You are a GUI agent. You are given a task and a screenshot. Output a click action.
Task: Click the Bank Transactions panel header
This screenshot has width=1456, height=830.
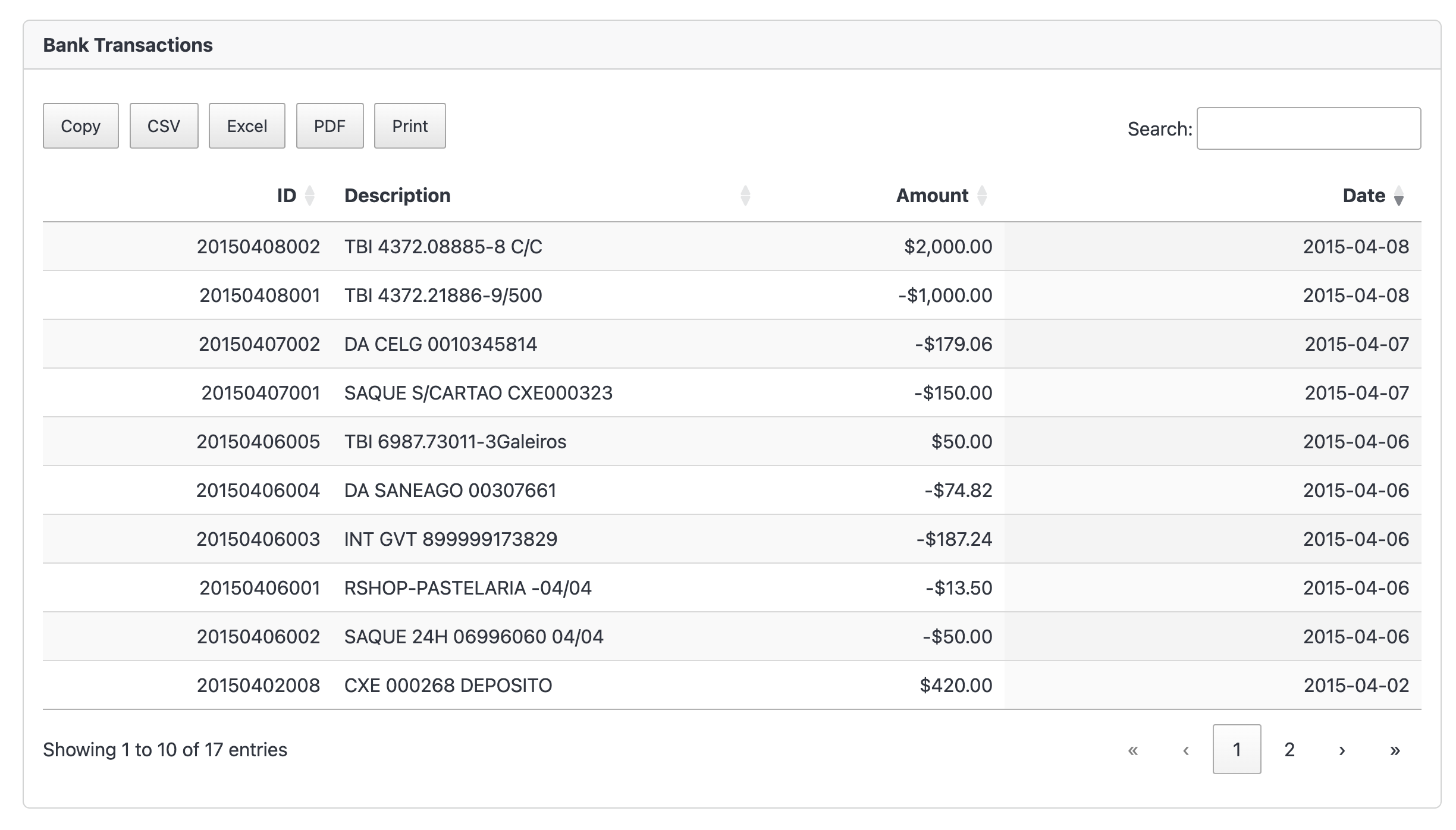128,43
